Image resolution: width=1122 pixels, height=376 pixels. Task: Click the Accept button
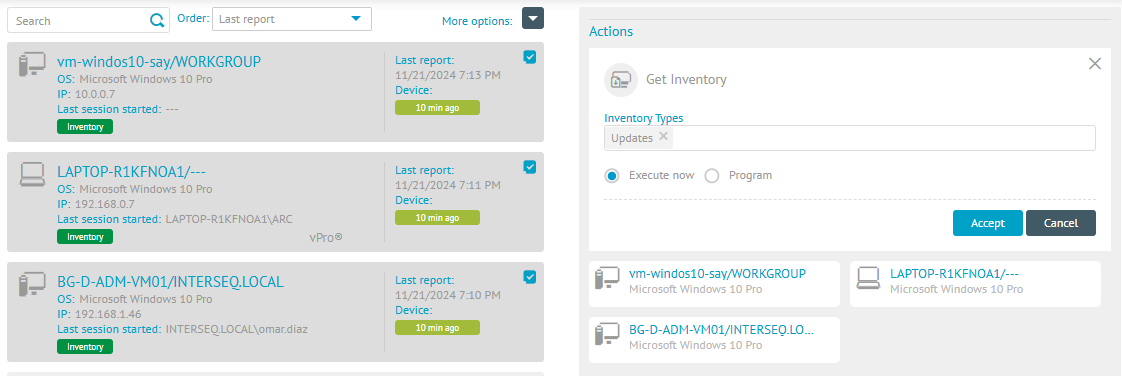point(987,223)
